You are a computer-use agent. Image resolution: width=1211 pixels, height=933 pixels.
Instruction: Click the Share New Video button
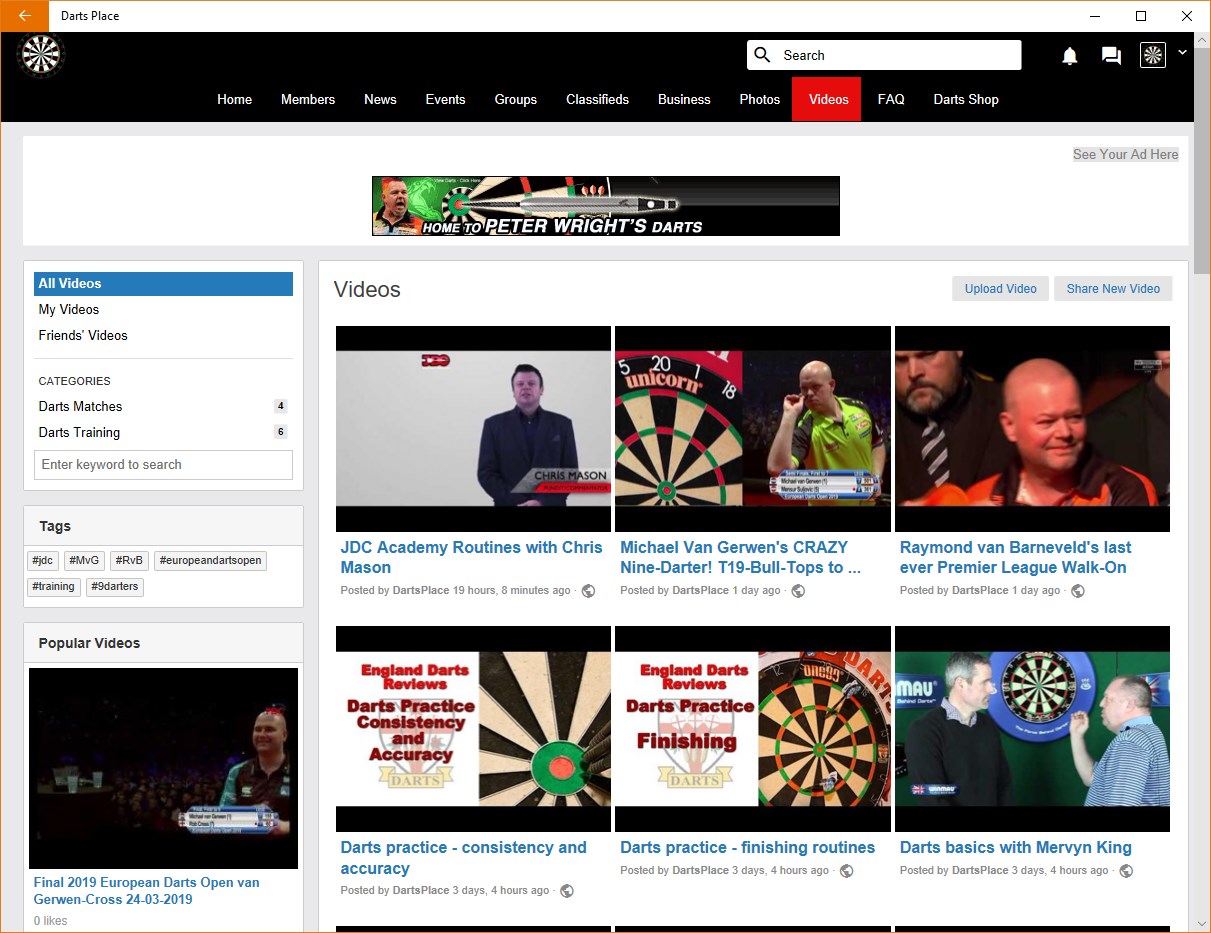click(1113, 289)
